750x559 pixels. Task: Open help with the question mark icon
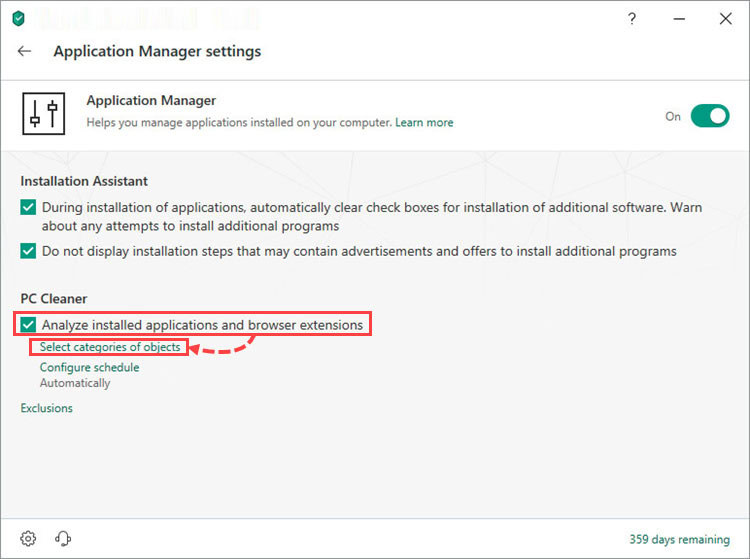632,19
